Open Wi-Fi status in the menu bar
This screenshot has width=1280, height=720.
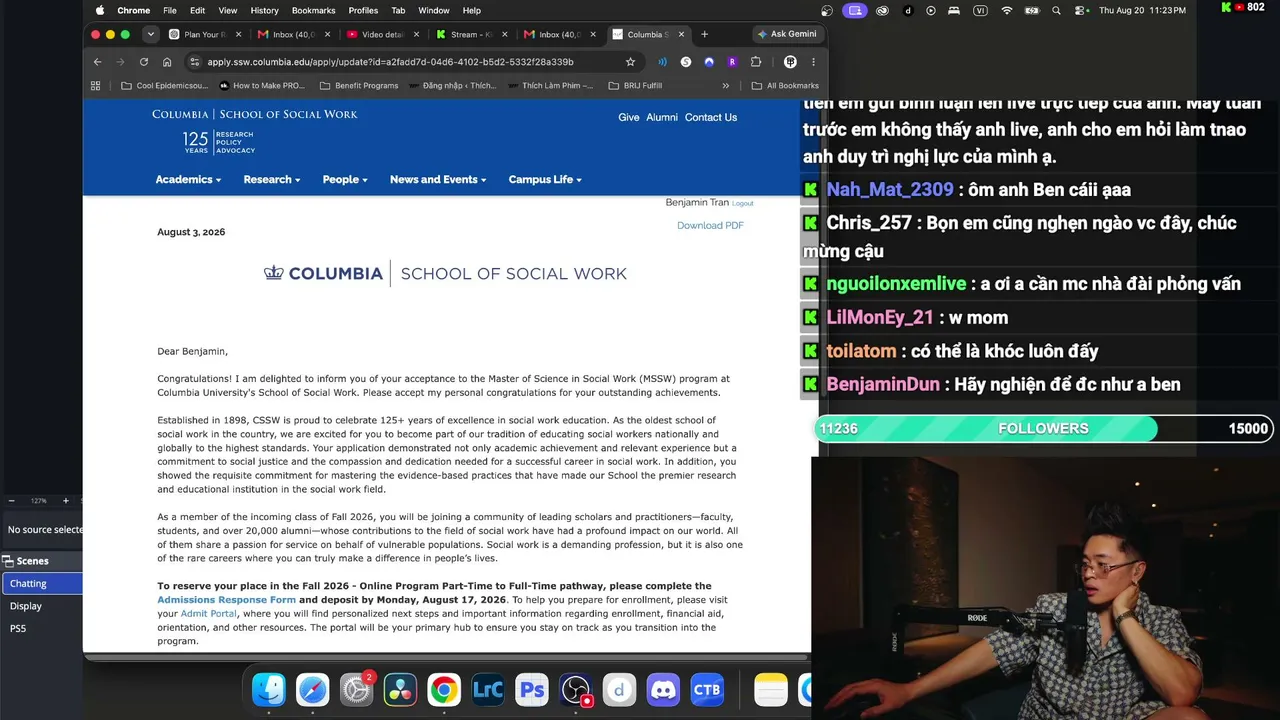pyautogui.click(x=1006, y=10)
